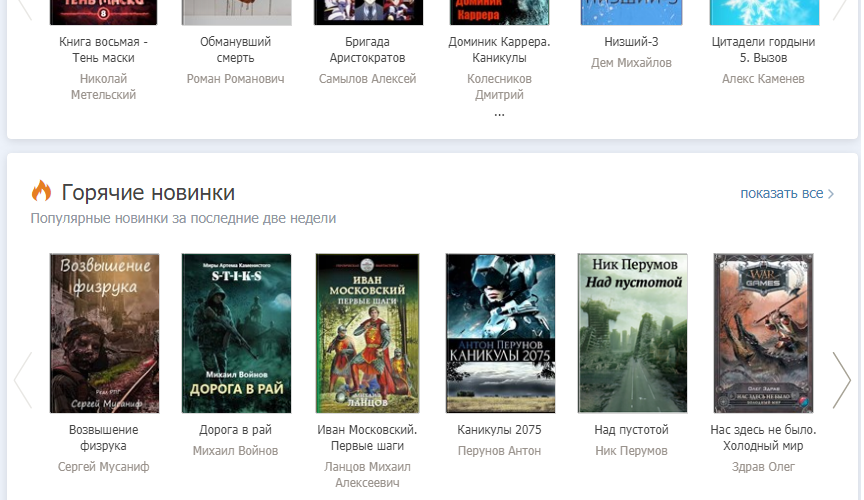Visit author page Михаил Войнов

coord(236,451)
